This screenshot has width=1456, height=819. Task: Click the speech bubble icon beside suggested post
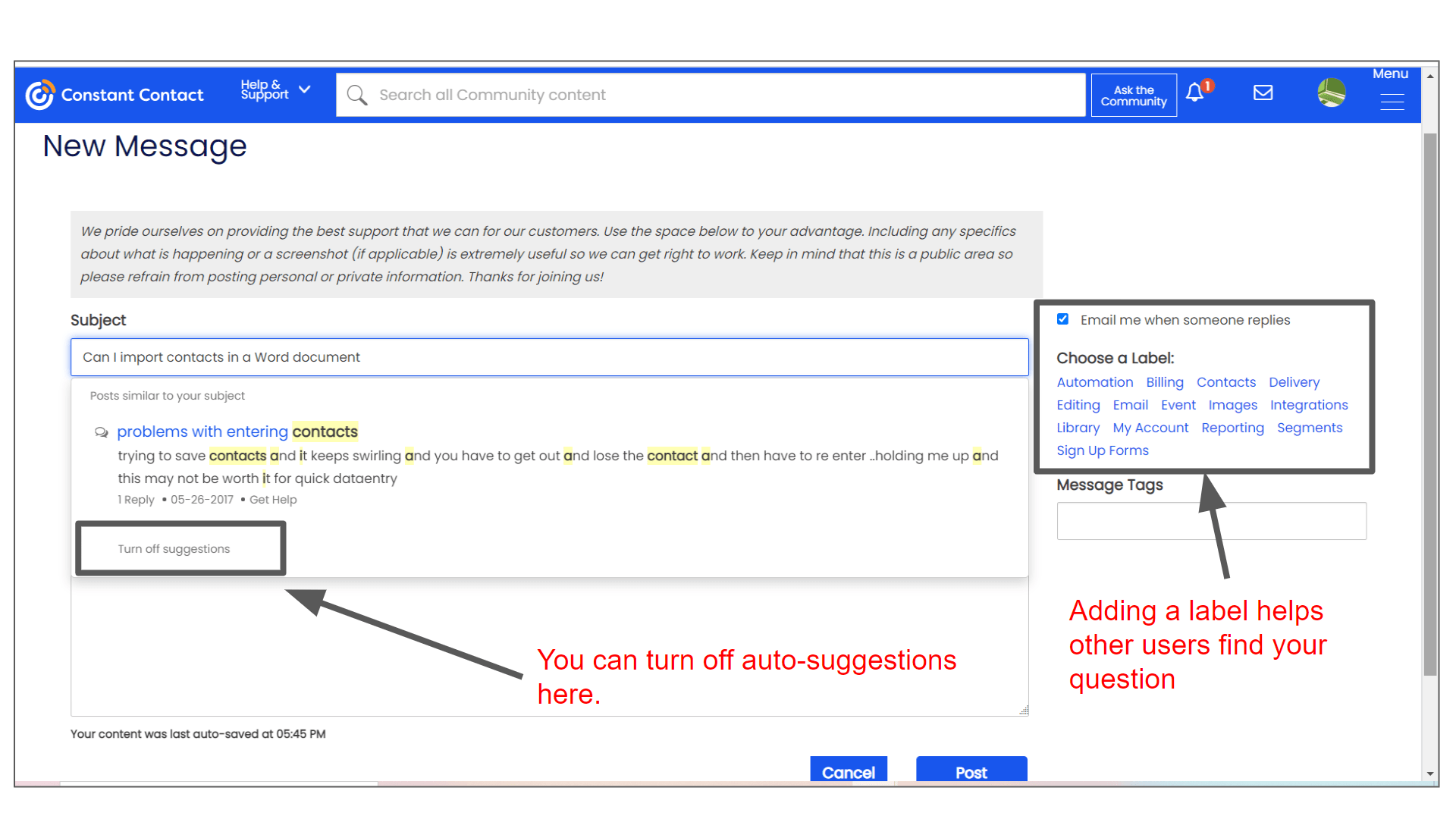(x=101, y=432)
